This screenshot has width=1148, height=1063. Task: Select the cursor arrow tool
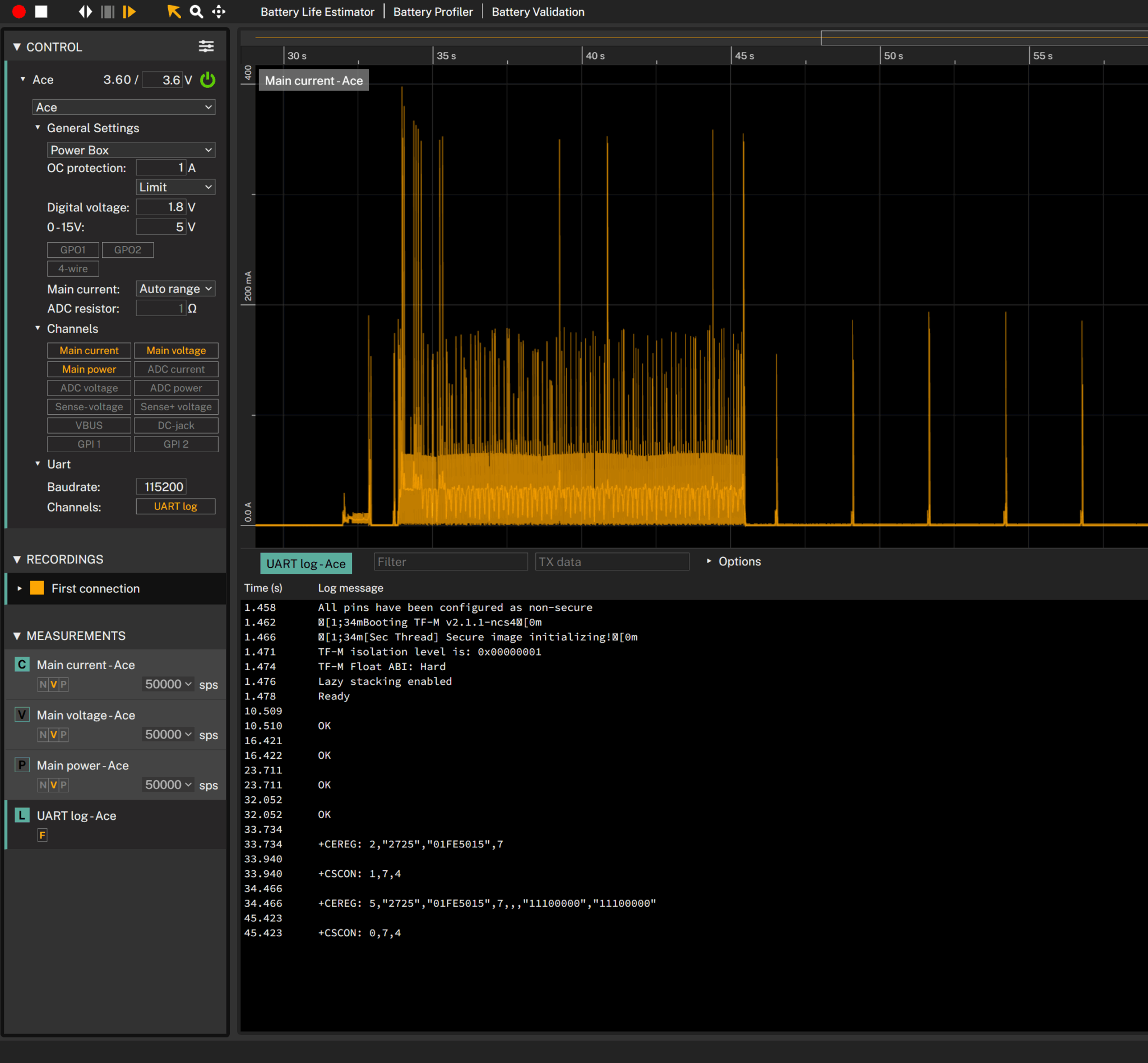174,12
